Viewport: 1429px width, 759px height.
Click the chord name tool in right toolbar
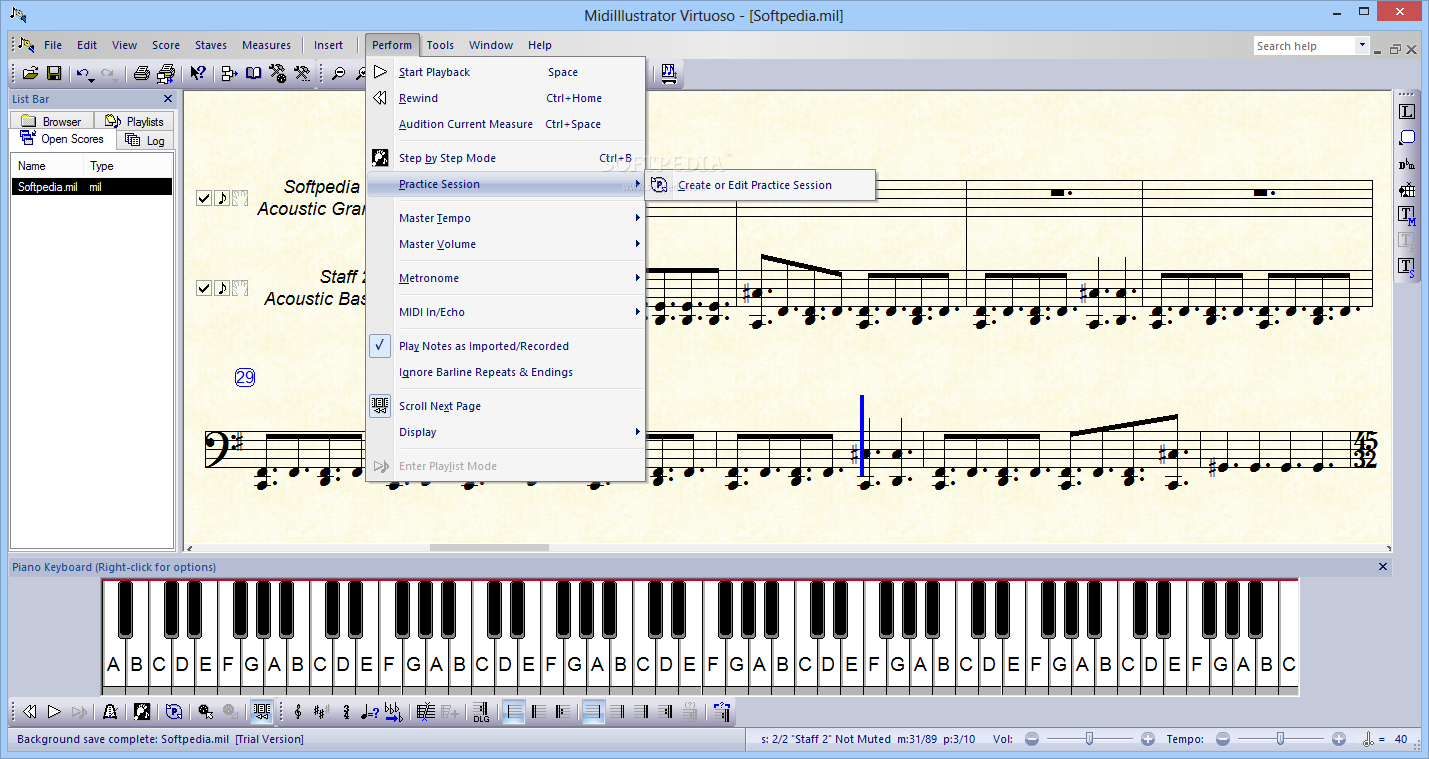coord(1407,164)
